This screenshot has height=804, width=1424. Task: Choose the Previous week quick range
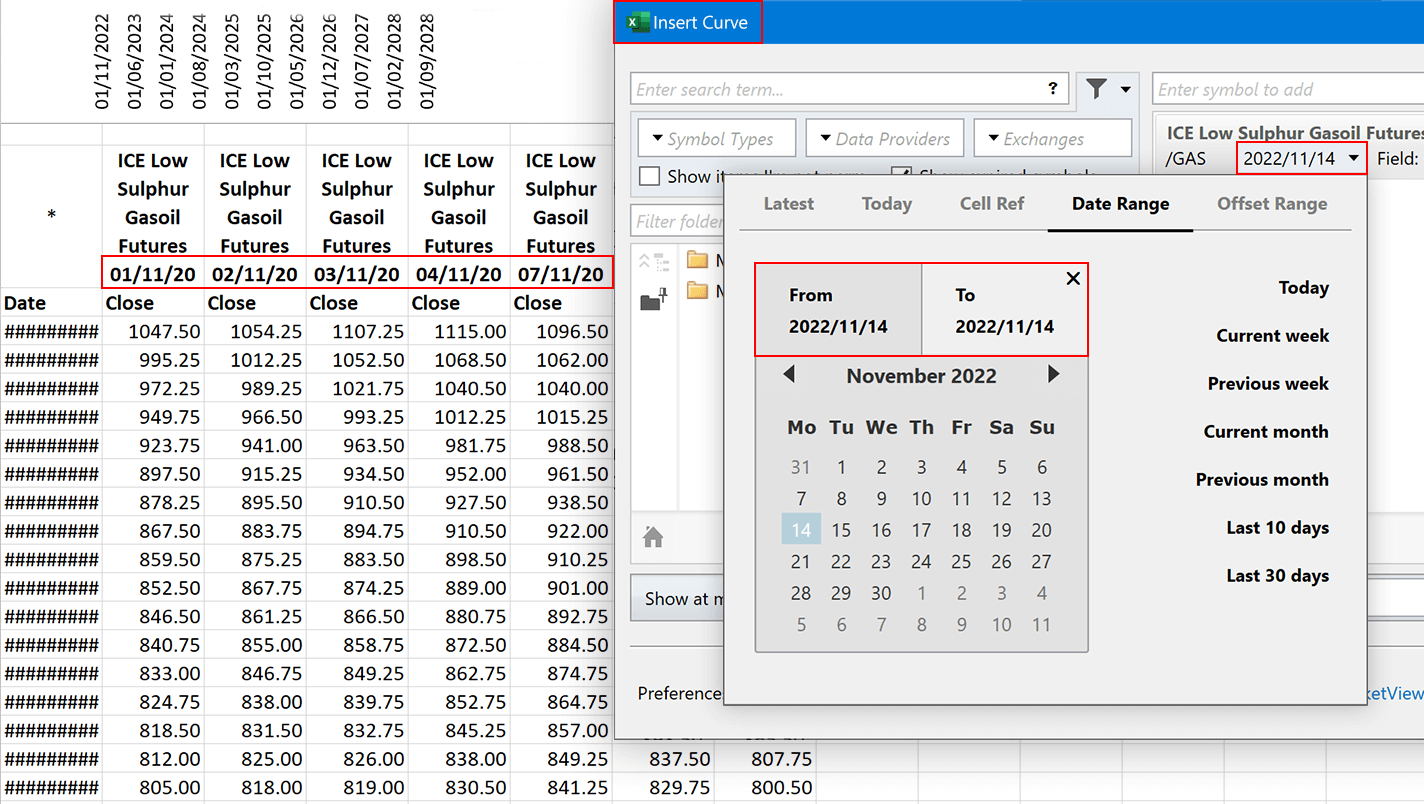(1268, 384)
